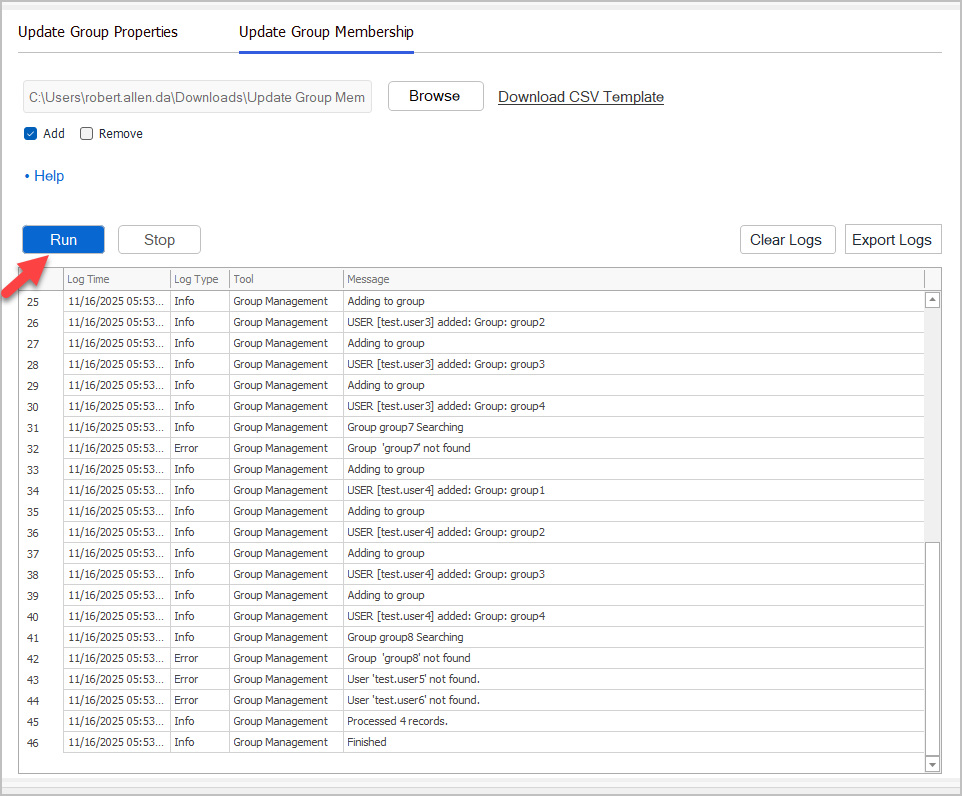The image size is (962, 796).
Task: Click the CSV file path field
Action: 197,96
